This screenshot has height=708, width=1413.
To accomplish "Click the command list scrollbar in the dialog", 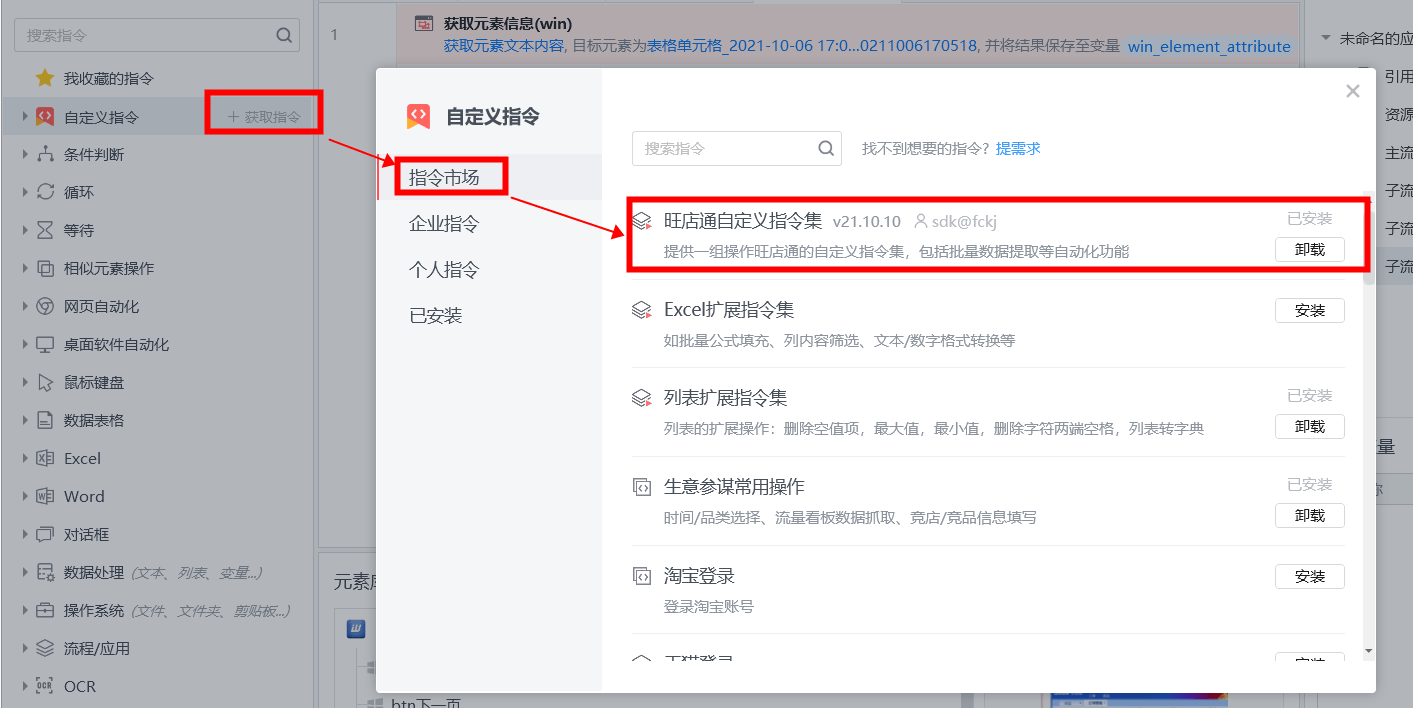I will pyautogui.click(x=1367, y=250).
